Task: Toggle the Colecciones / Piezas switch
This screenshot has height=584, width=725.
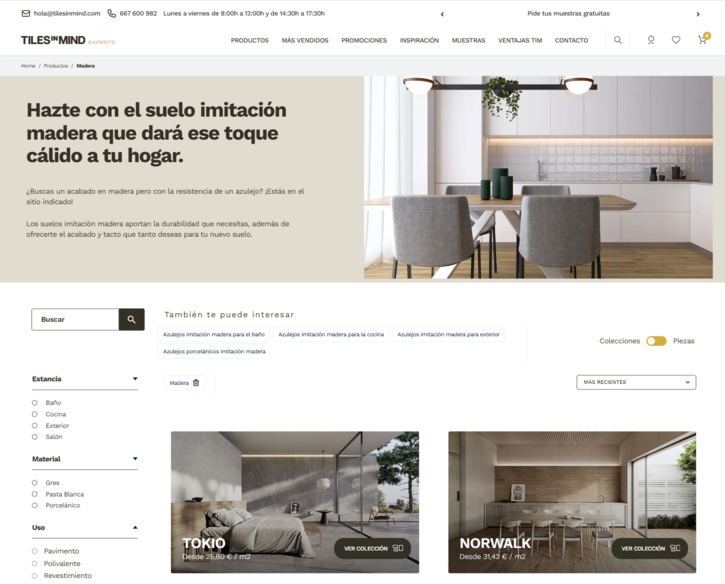Action: coord(656,341)
